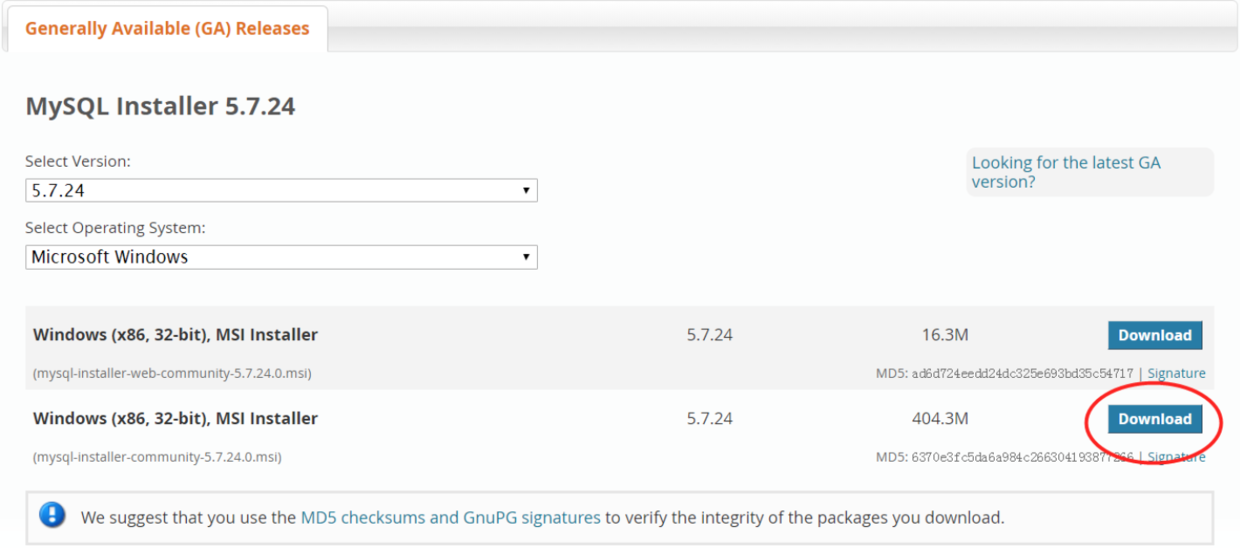The image size is (1240, 548).
Task: Click the blue info icon
Action: click(x=52, y=516)
